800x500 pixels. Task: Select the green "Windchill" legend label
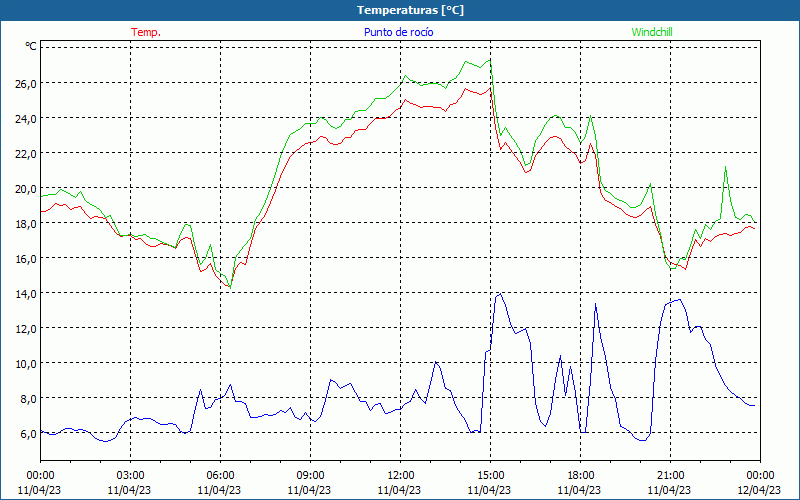click(652, 32)
